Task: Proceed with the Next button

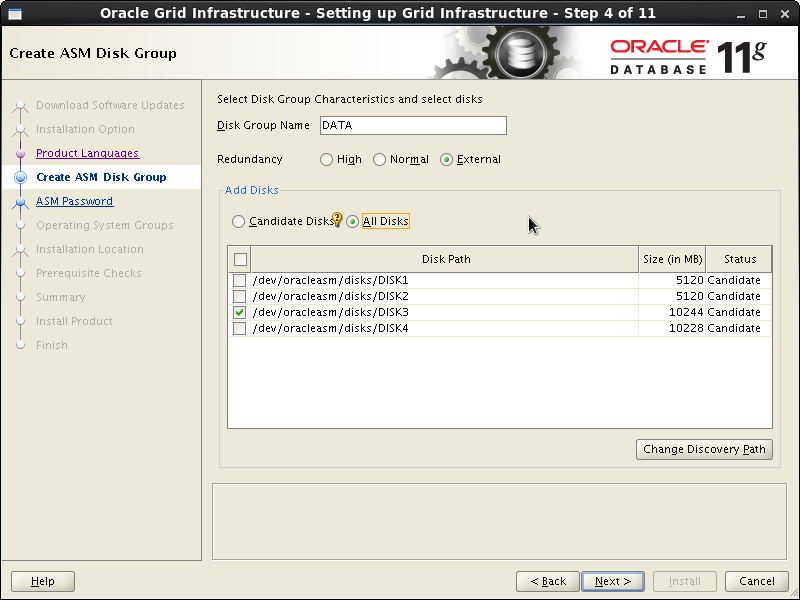Action: point(613,581)
